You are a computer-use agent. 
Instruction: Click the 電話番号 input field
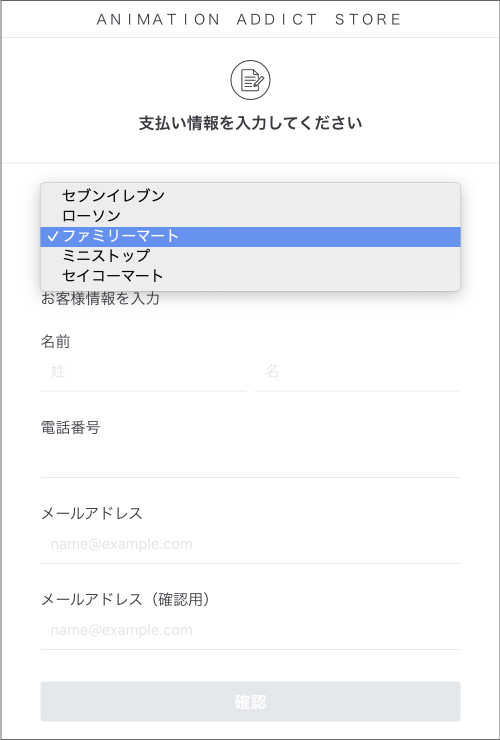[x=250, y=458]
